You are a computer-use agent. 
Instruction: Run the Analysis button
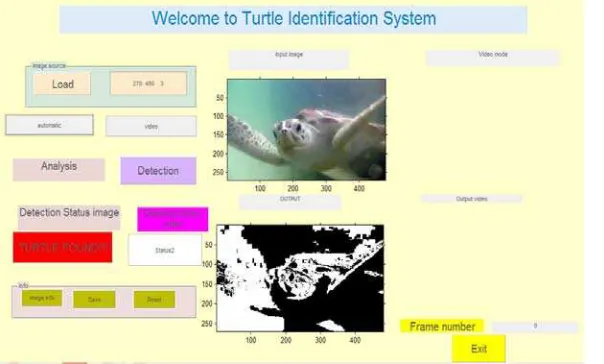tap(59, 169)
